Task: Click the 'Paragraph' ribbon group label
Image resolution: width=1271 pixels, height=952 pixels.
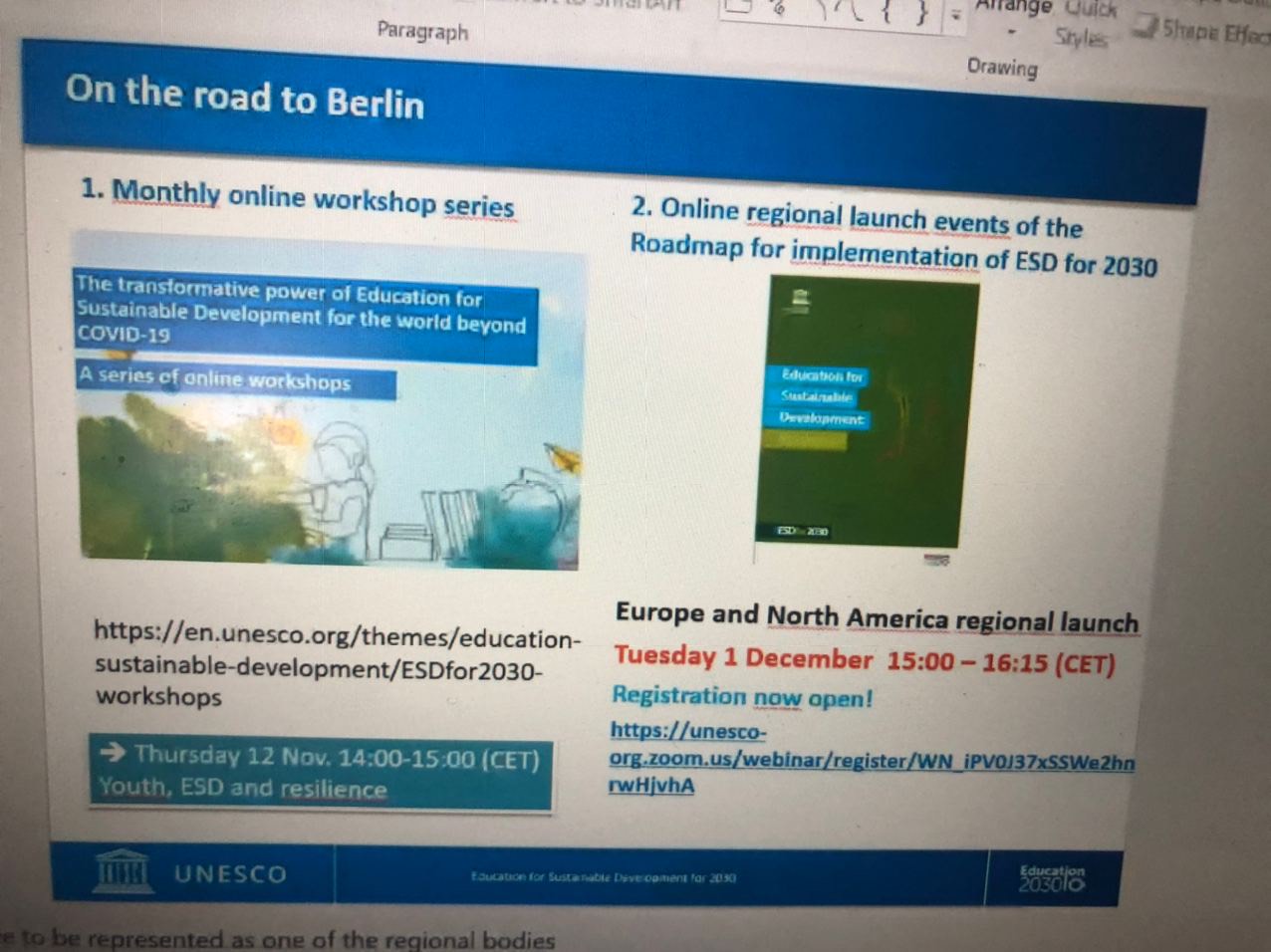Action: tap(422, 31)
